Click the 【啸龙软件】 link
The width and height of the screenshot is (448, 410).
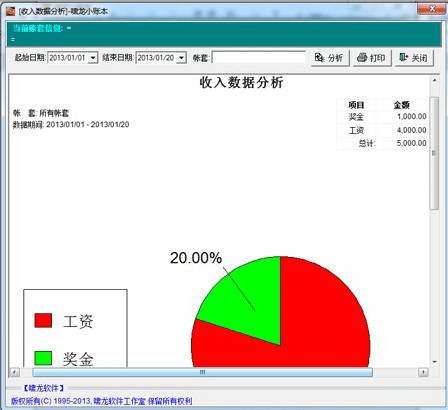coord(43,388)
